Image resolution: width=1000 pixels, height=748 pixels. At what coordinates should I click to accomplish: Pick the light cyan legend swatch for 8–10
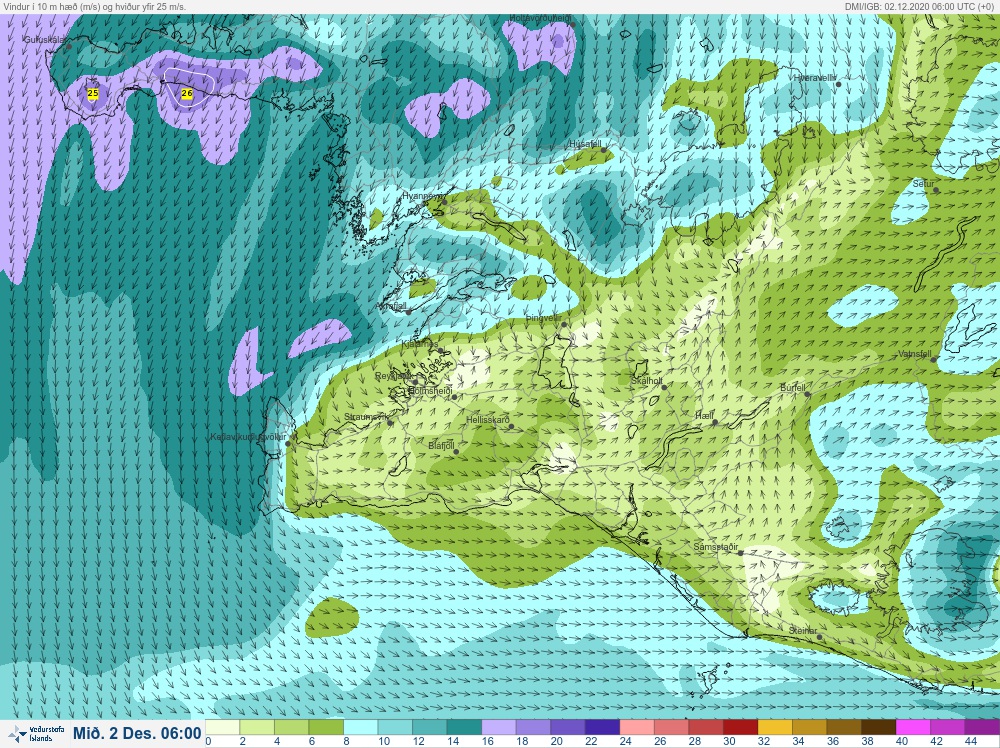[x=360, y=728]
